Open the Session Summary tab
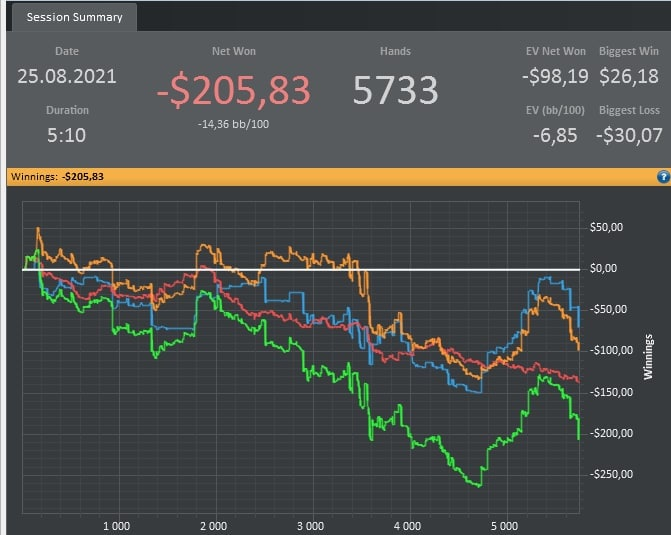Image resolution: width=671 pixels, height=535 pixels. click(x=74, y=17)
